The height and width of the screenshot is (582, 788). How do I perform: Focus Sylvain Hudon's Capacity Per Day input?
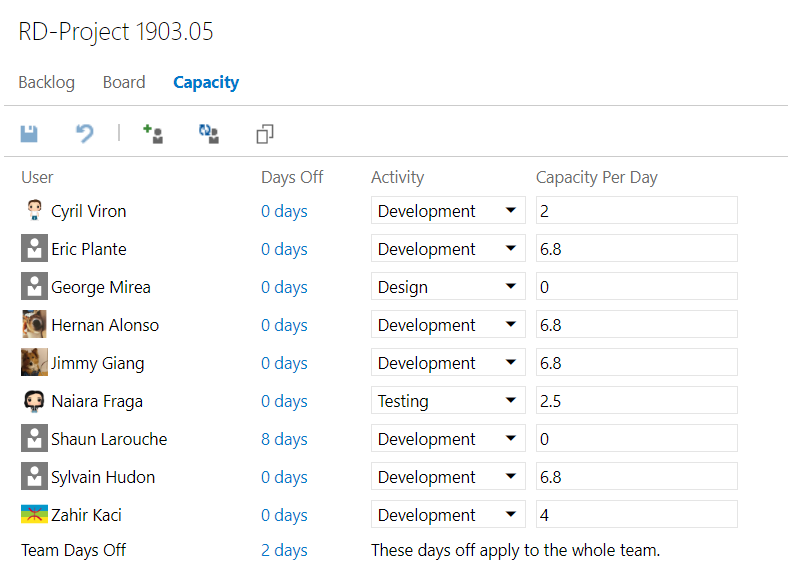pos(636,477)
